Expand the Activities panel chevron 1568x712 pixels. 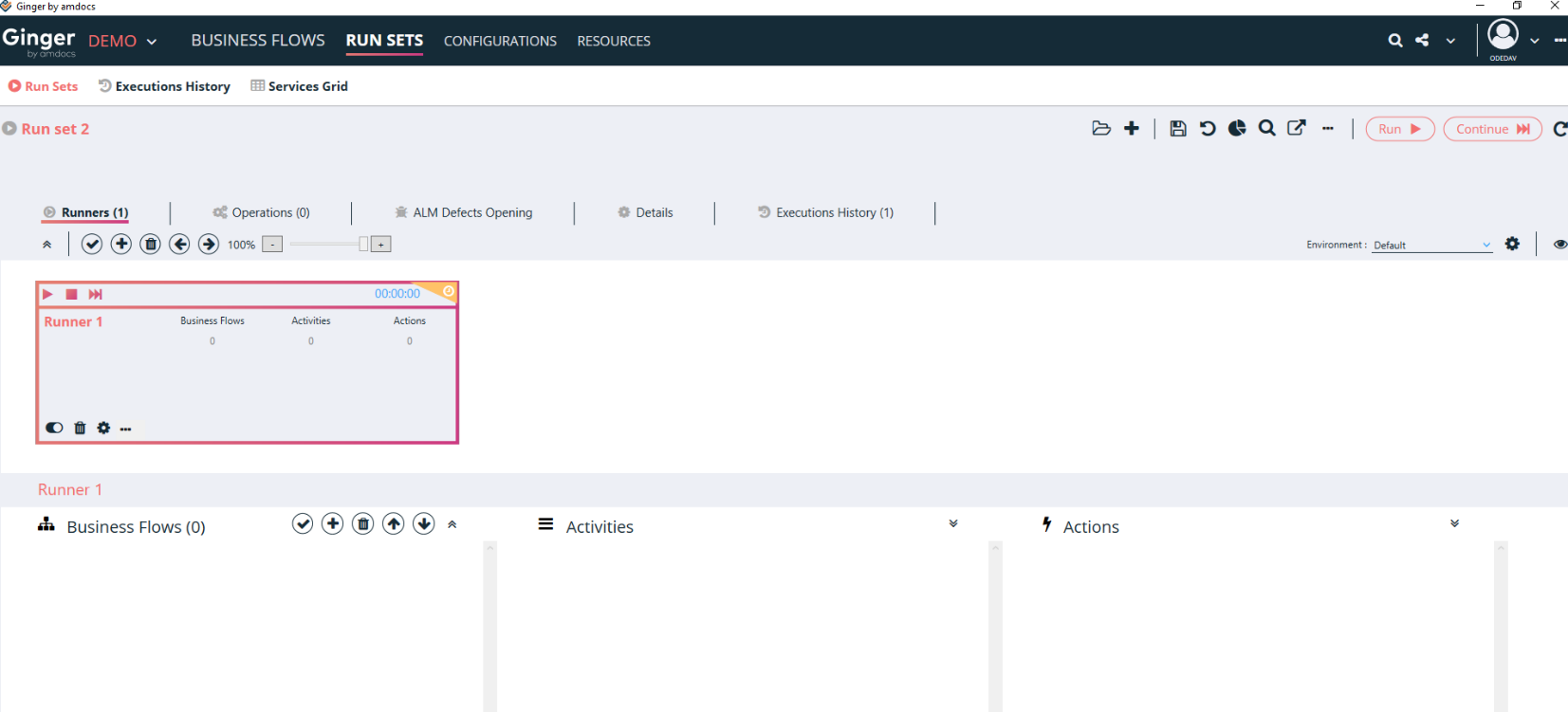953,524
